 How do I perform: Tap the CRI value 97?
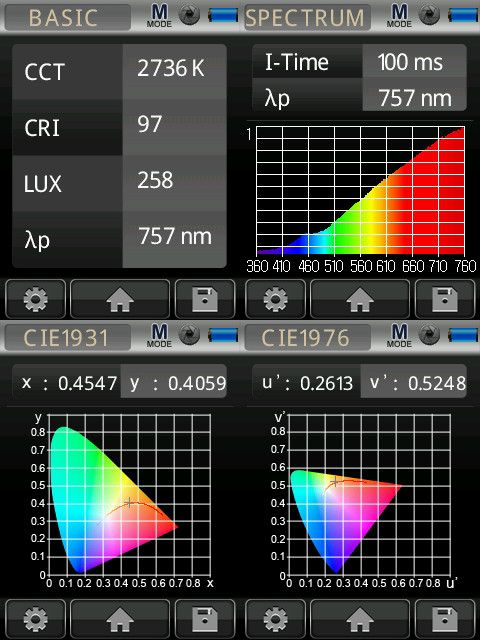tap(174, 127)
